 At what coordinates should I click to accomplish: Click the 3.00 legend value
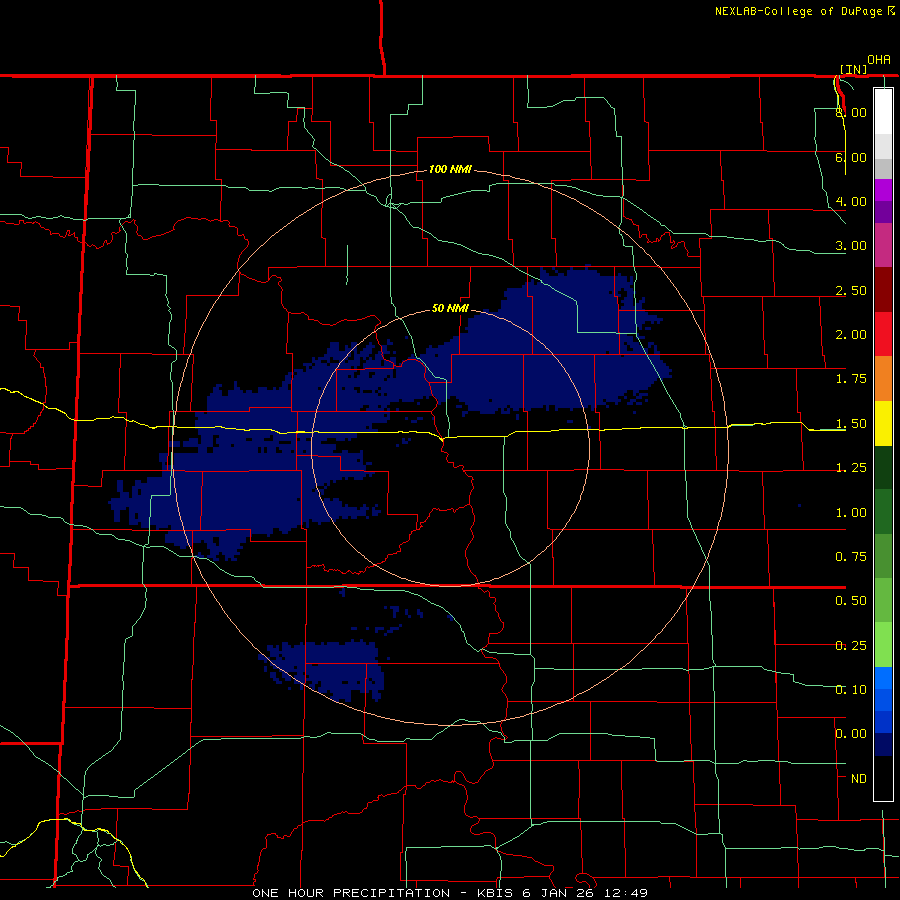click(851, 246)
